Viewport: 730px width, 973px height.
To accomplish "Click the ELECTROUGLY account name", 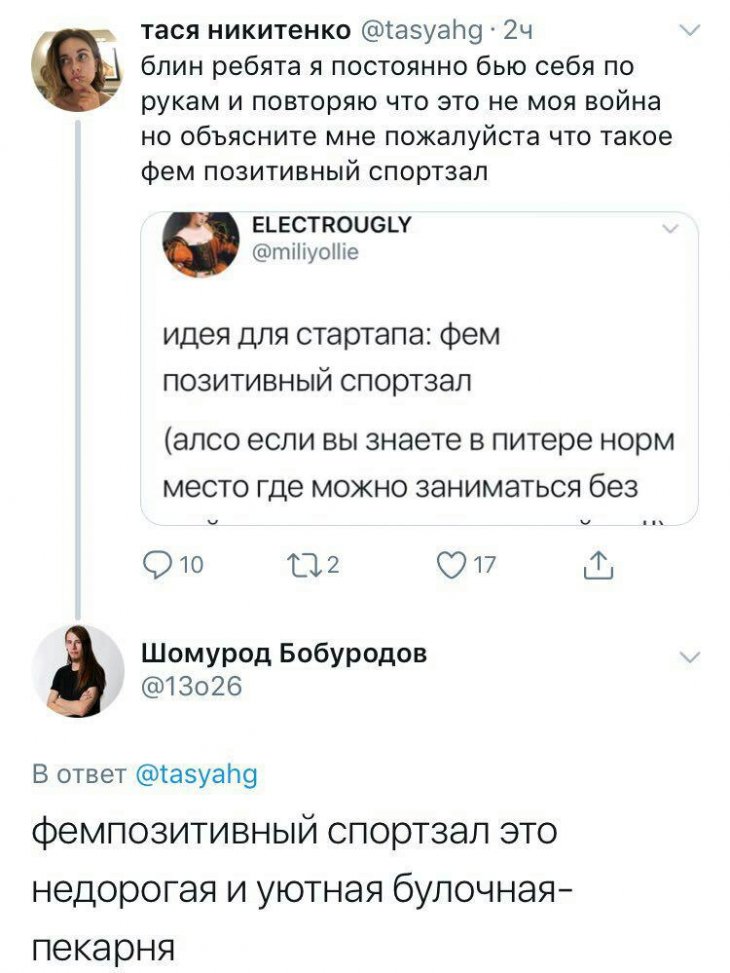I will tap(333, 226).
